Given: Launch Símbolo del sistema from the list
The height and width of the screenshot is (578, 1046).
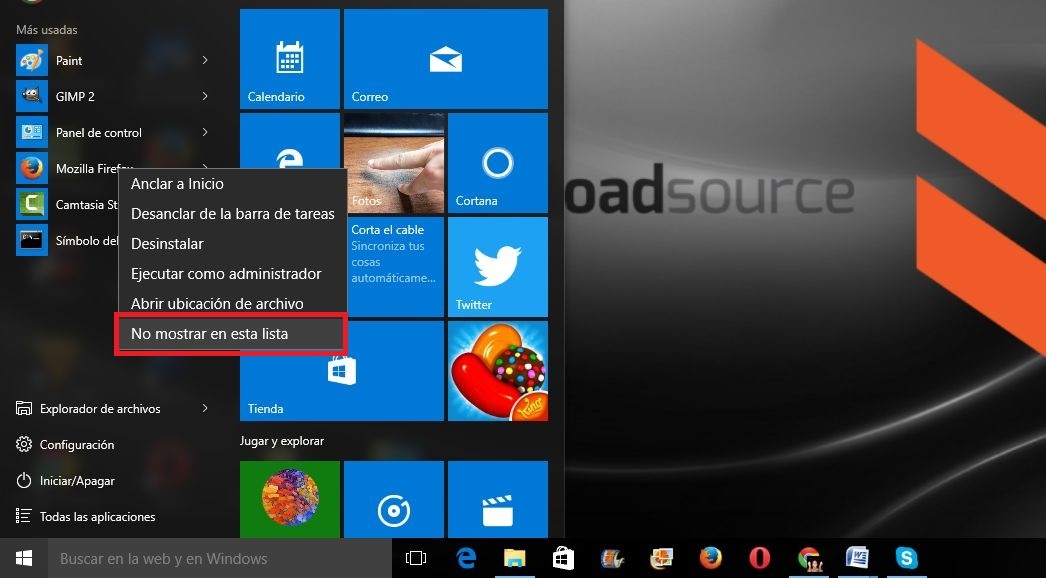Looking at the screenshot, I should [x=67, y=241].
